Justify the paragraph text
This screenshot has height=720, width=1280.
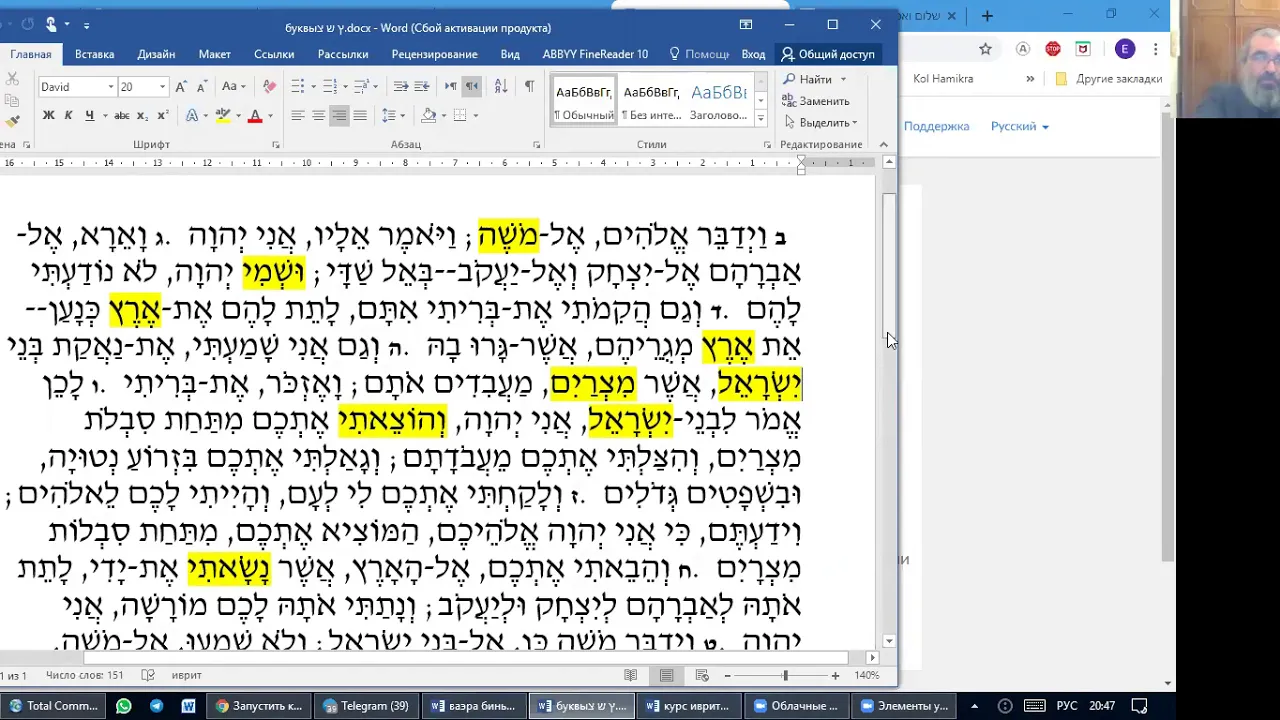pyautogui.click(x=360, y=116)
